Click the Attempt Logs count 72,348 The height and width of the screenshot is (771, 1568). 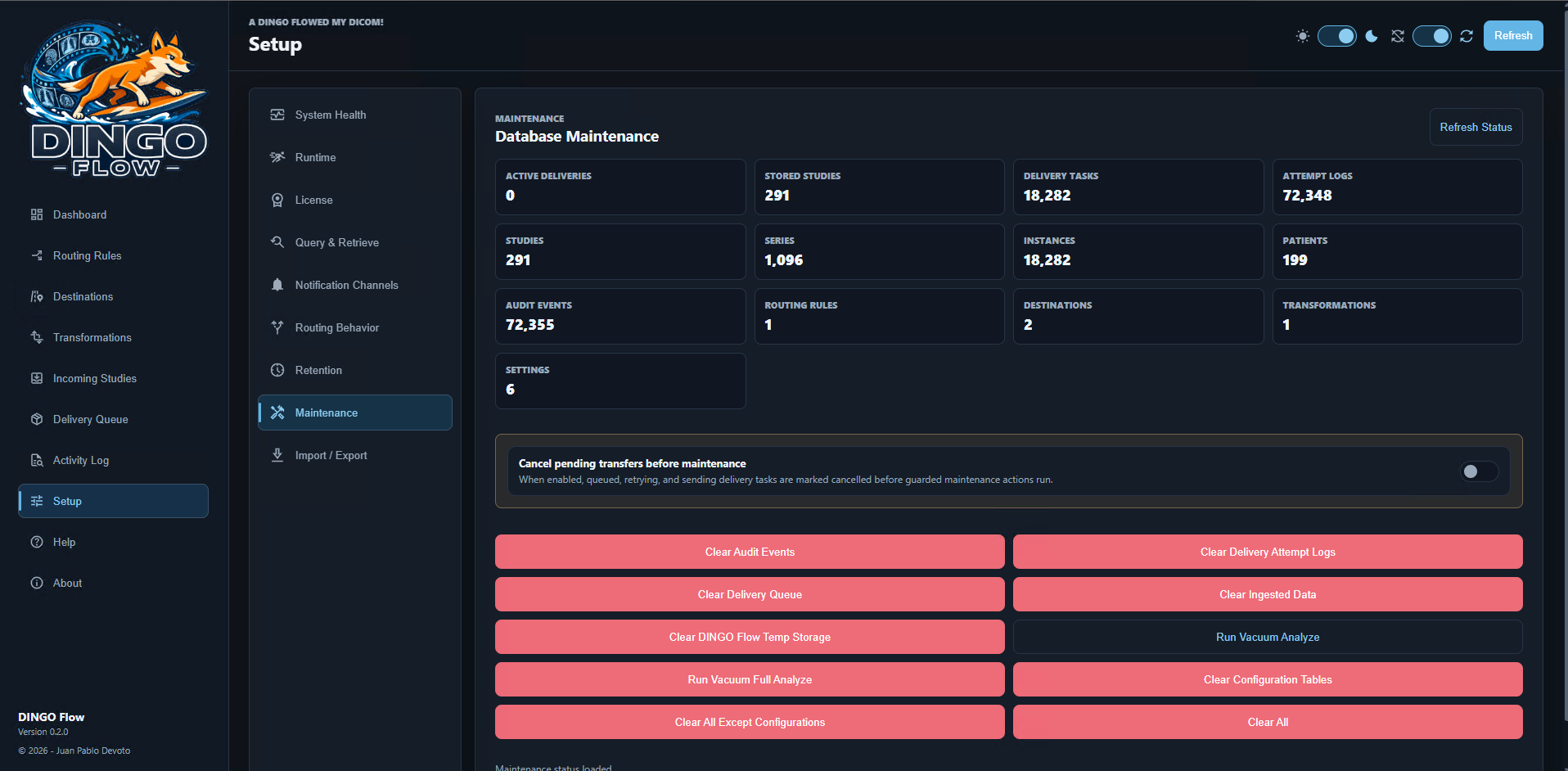pos(1307,196)
